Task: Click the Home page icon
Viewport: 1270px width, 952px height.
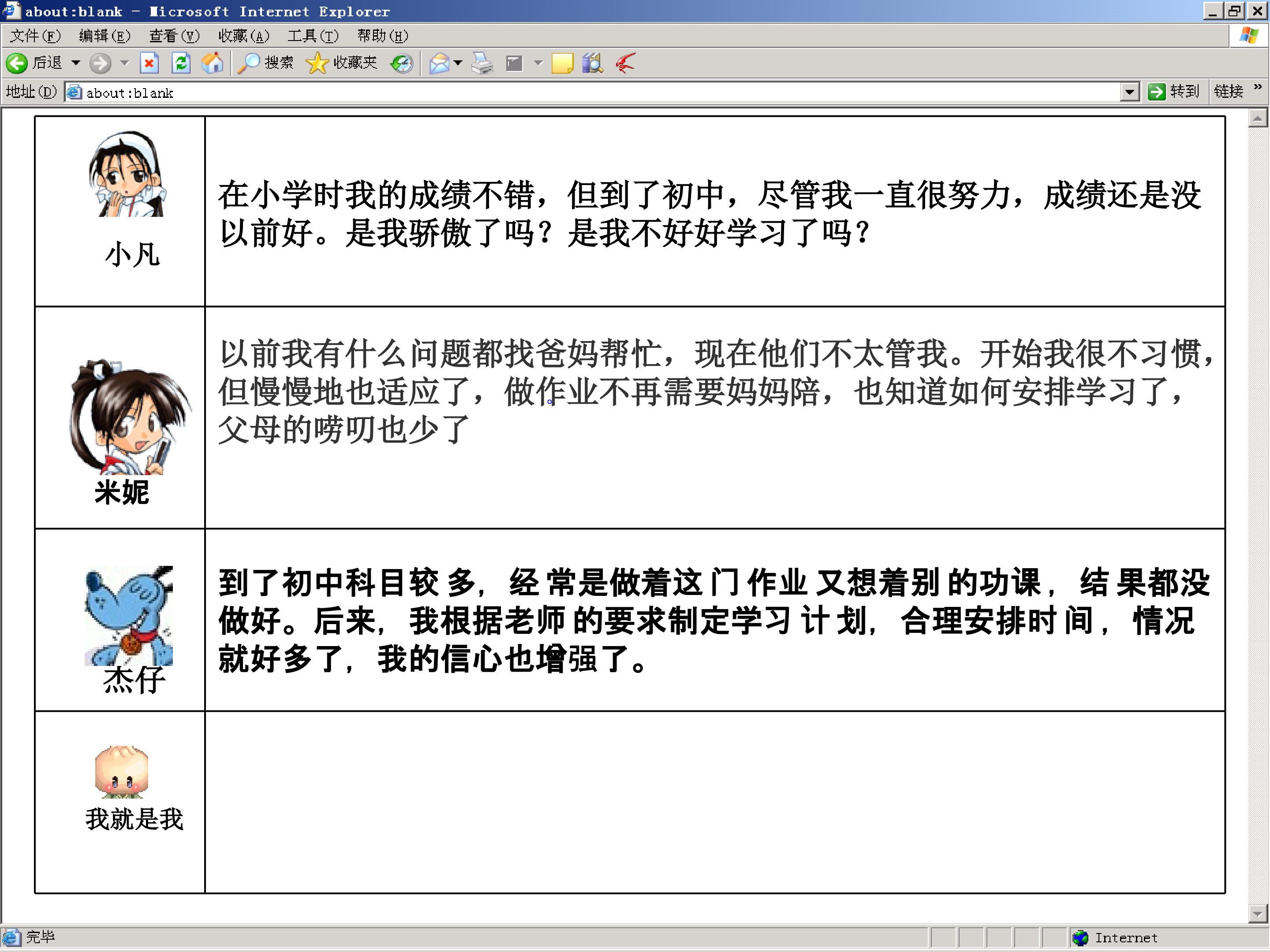Action: pyautogui.click(x=212, y=63)
